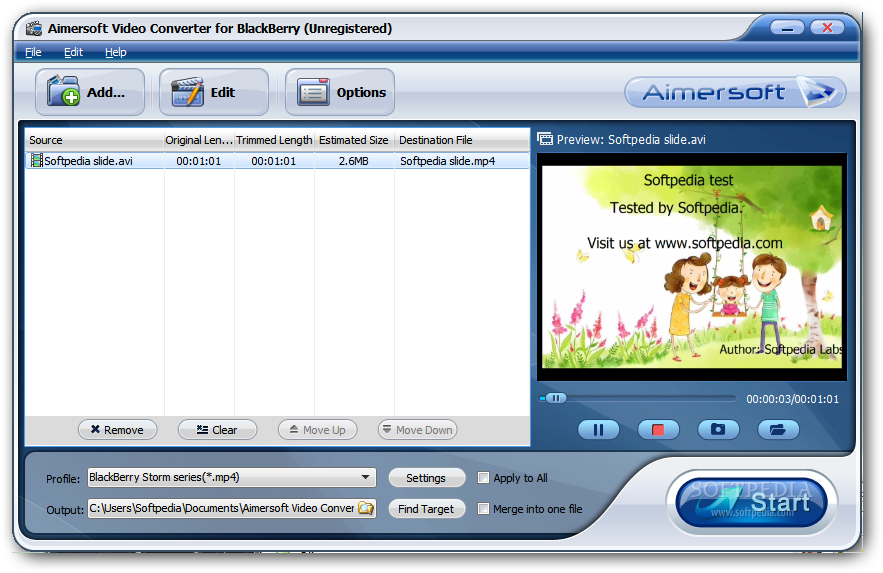Viewport: 883px width, 573px height.
Task: Open the File menu
Action: click(x=33, y=52)
